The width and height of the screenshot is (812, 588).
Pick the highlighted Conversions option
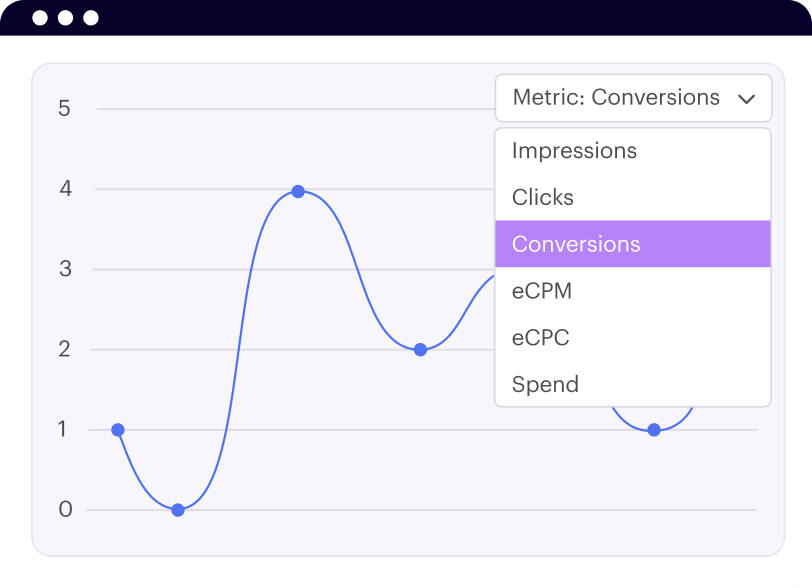pyautogui.click(x=576, y=244)
